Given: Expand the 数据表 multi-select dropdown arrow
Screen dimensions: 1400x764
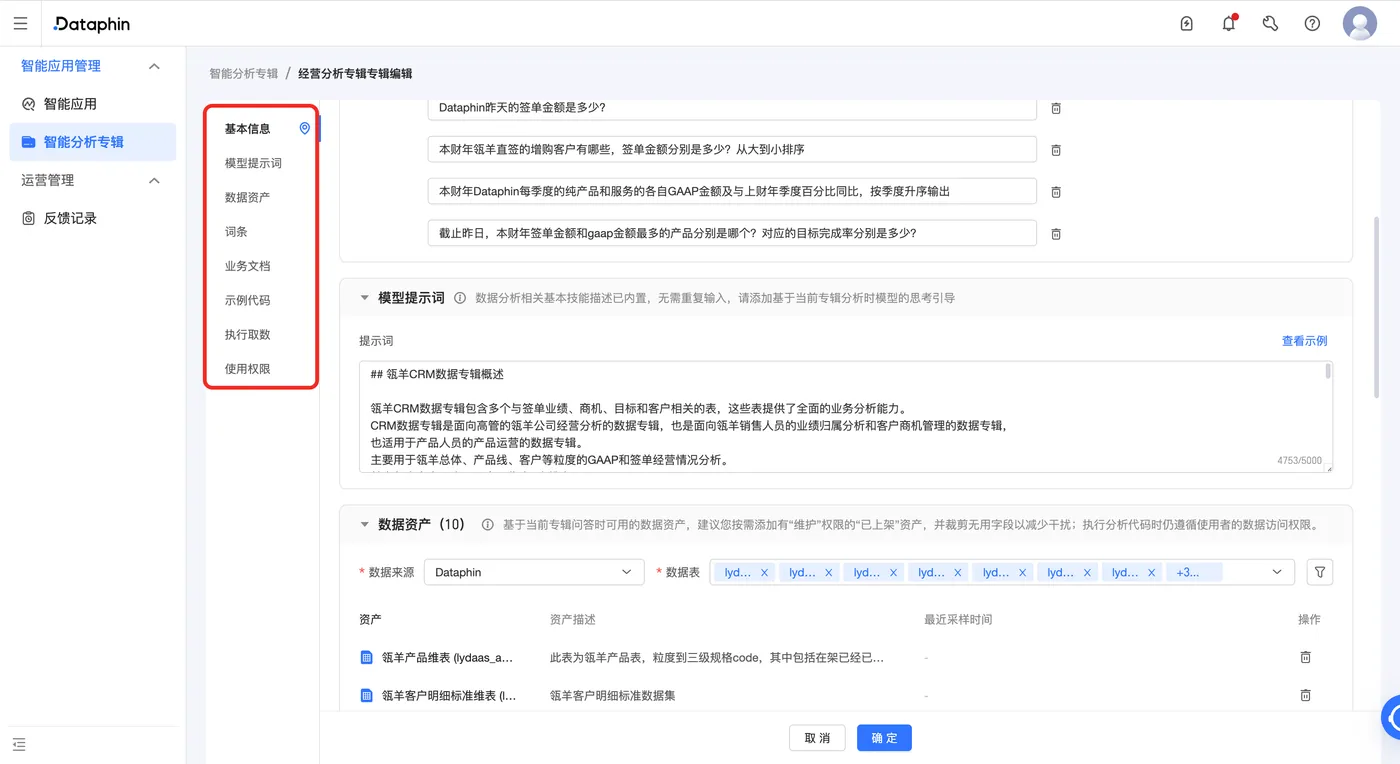Looking at the screenshot, I should [1277, 572].
